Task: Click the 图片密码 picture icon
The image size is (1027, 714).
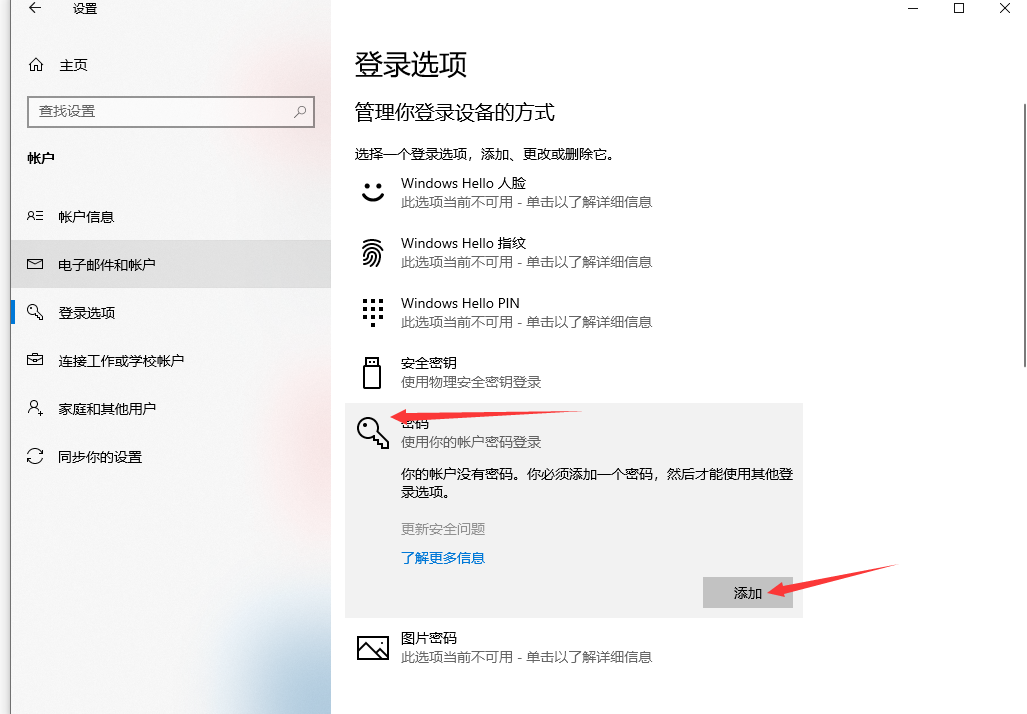Action: [372, 648]
